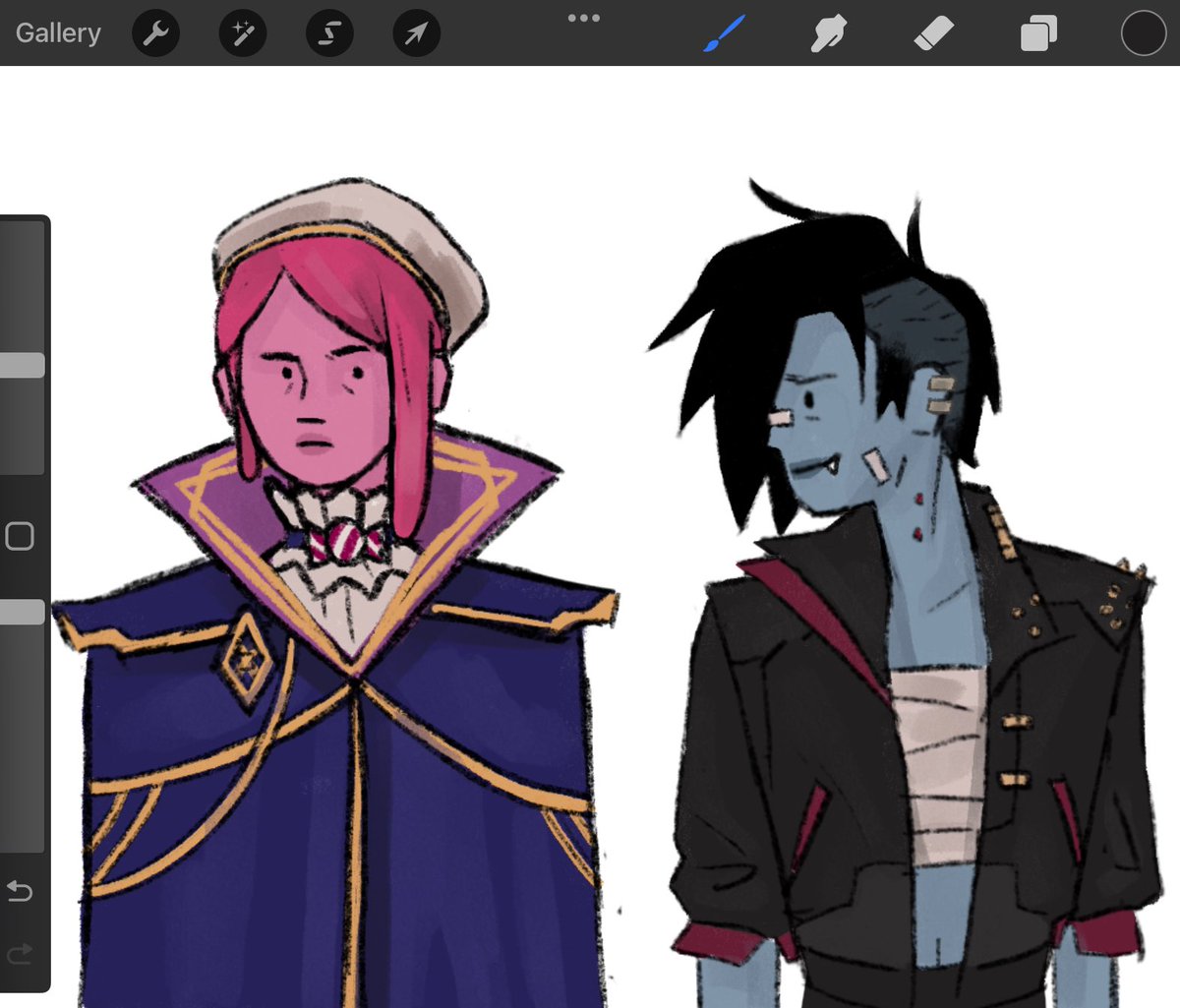Return to the Gallery
Viewport: 1180px width, 1008px height.
58,32
